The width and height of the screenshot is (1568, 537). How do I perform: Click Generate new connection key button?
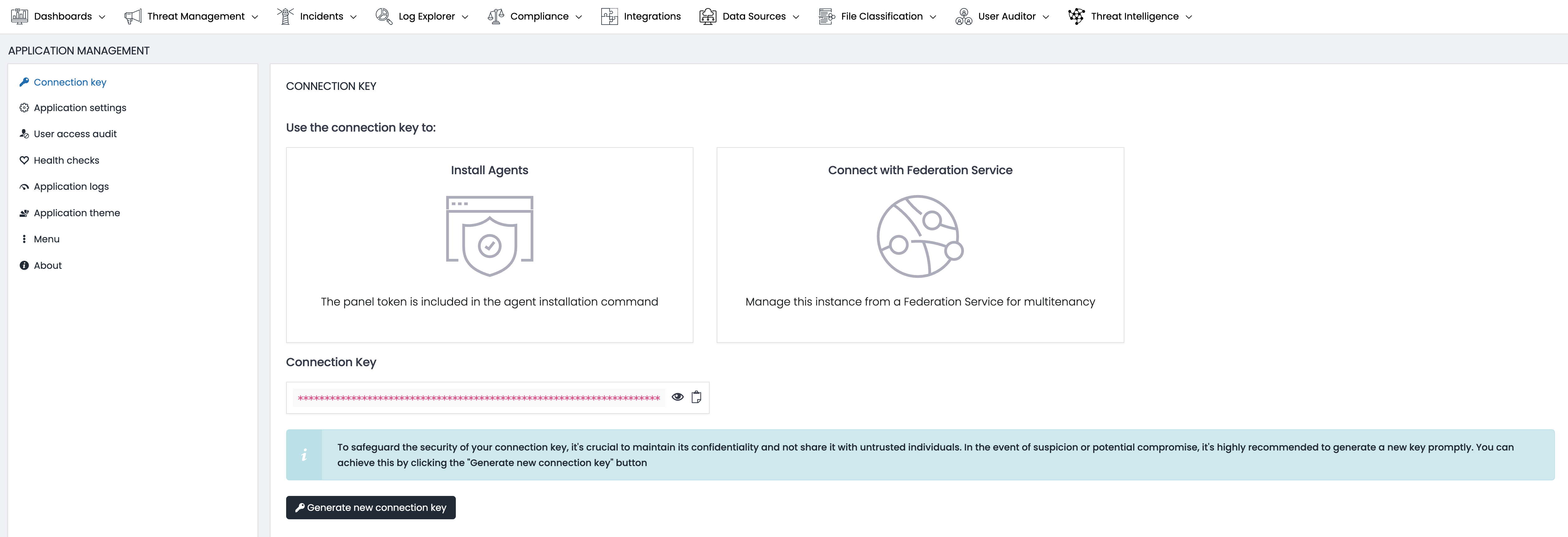(x=371, y=507)
